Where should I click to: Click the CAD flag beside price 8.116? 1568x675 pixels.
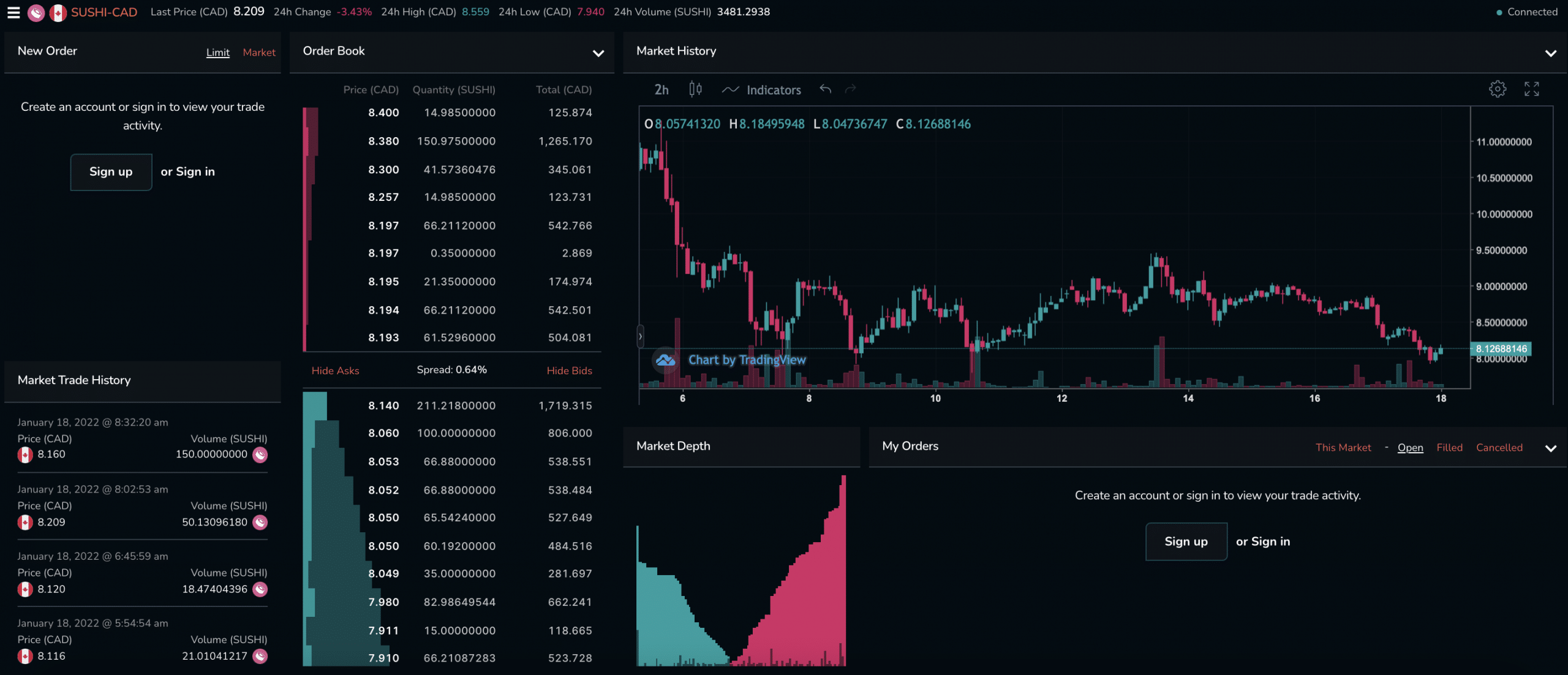25,656
